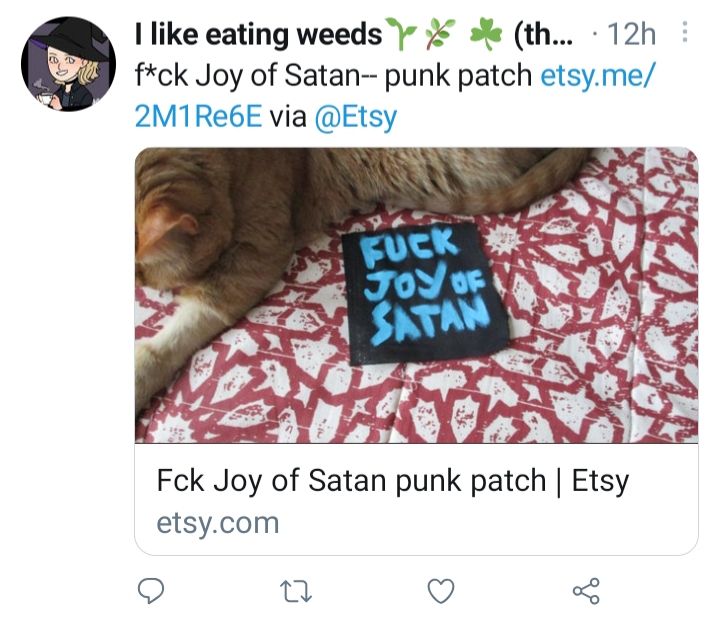The image size is (720, 621).
Task: Click the reply speech bubble icon
Action: [x=151, y=590]
